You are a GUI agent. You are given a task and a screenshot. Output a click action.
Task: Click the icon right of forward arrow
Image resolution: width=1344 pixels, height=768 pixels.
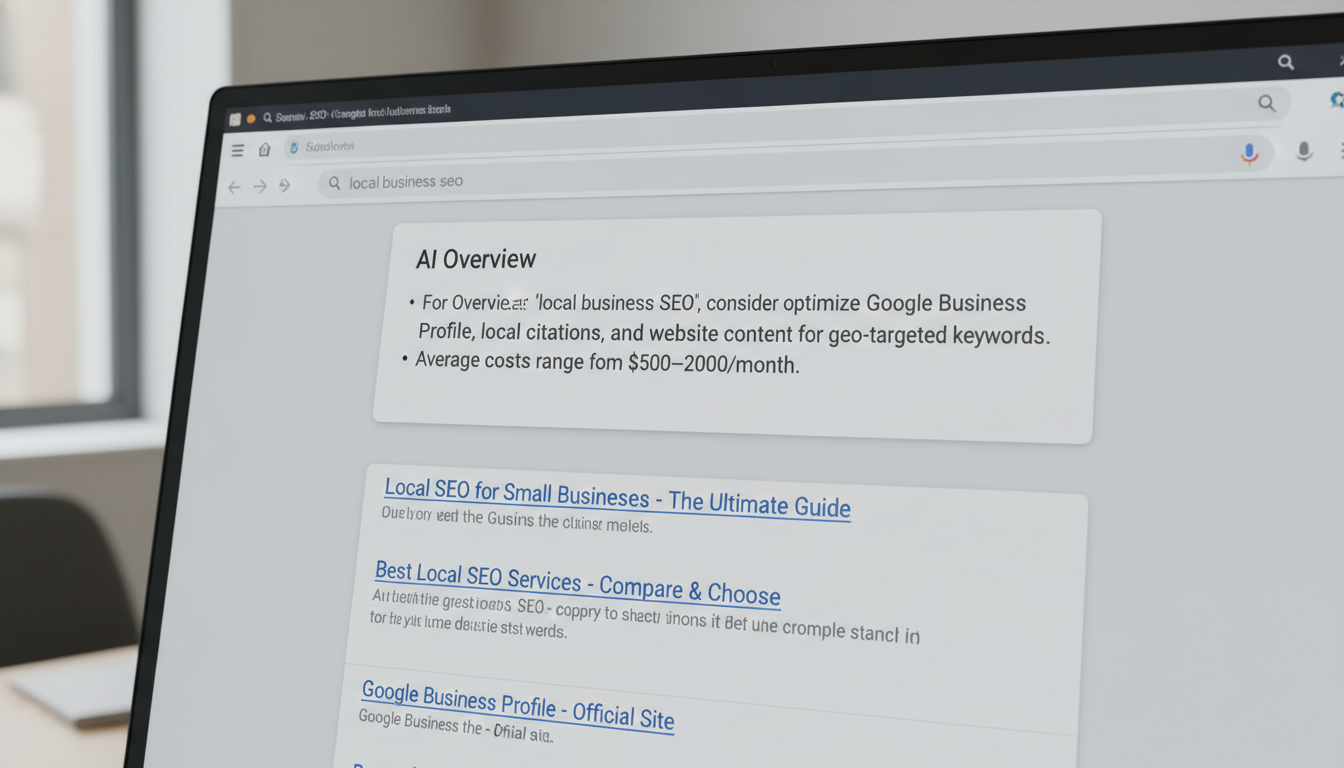[284, 185]
